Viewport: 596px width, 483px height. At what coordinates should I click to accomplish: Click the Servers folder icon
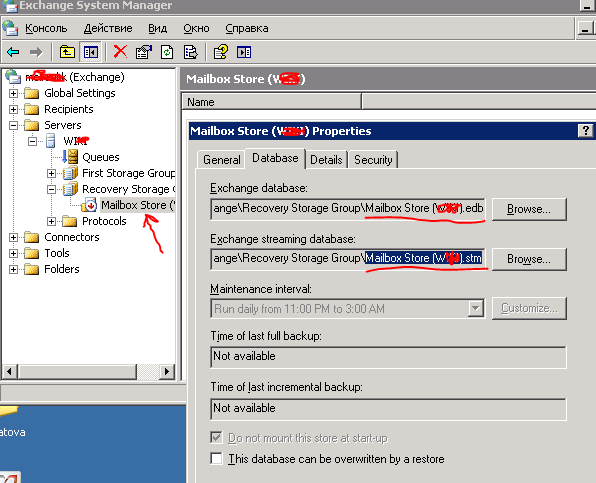(32, 125)
